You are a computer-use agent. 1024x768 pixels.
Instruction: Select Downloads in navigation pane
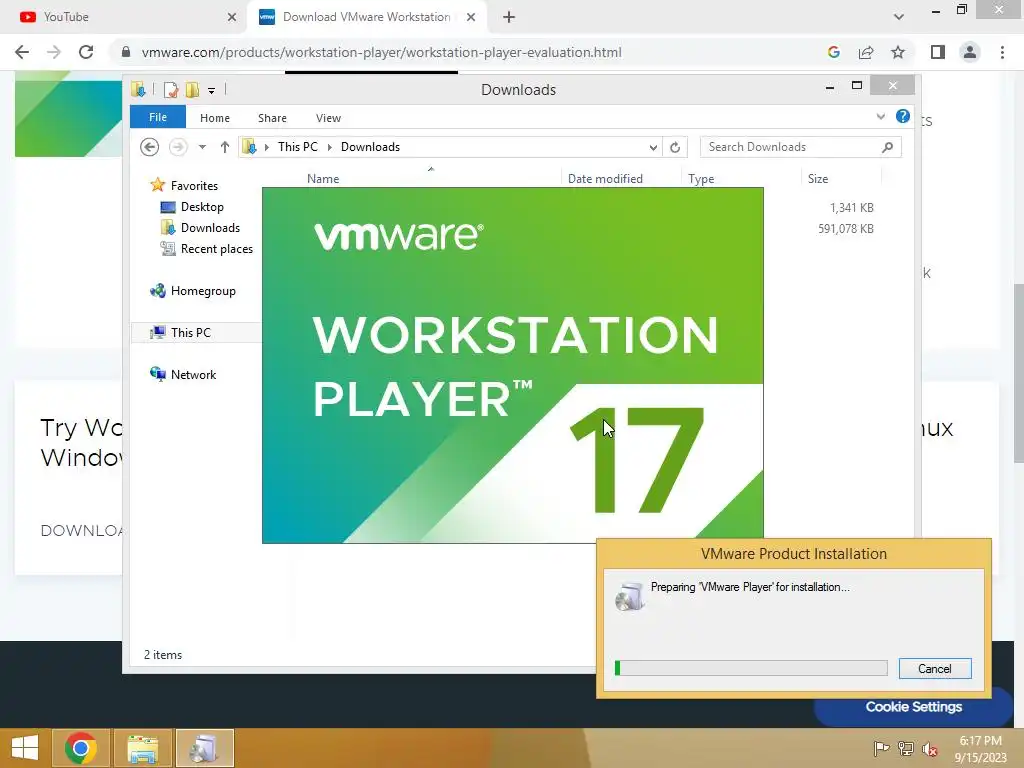tap(210, 227)
